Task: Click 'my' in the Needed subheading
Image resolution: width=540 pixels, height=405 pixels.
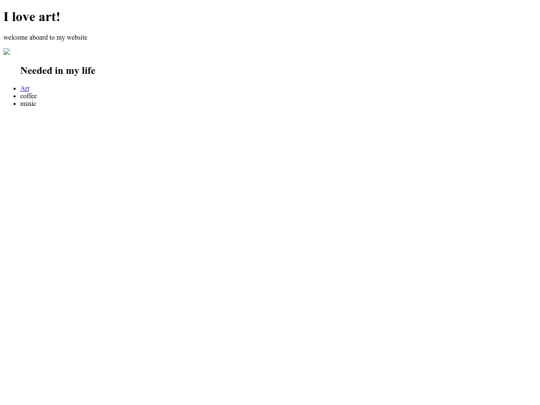Action: click(x=73, y=71)
